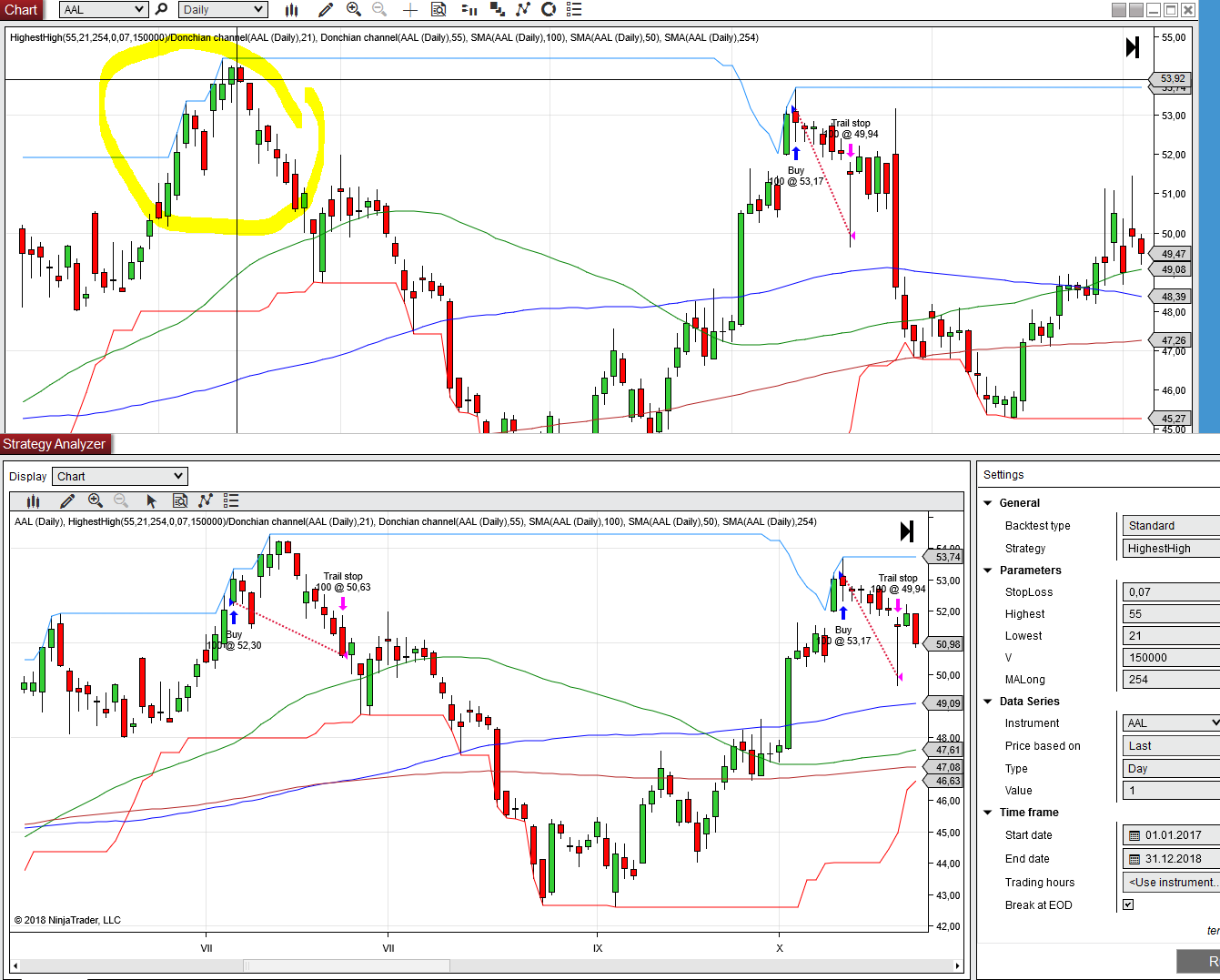
Task: Click the top chart indicator label text
Action: [x=384, y=37]
